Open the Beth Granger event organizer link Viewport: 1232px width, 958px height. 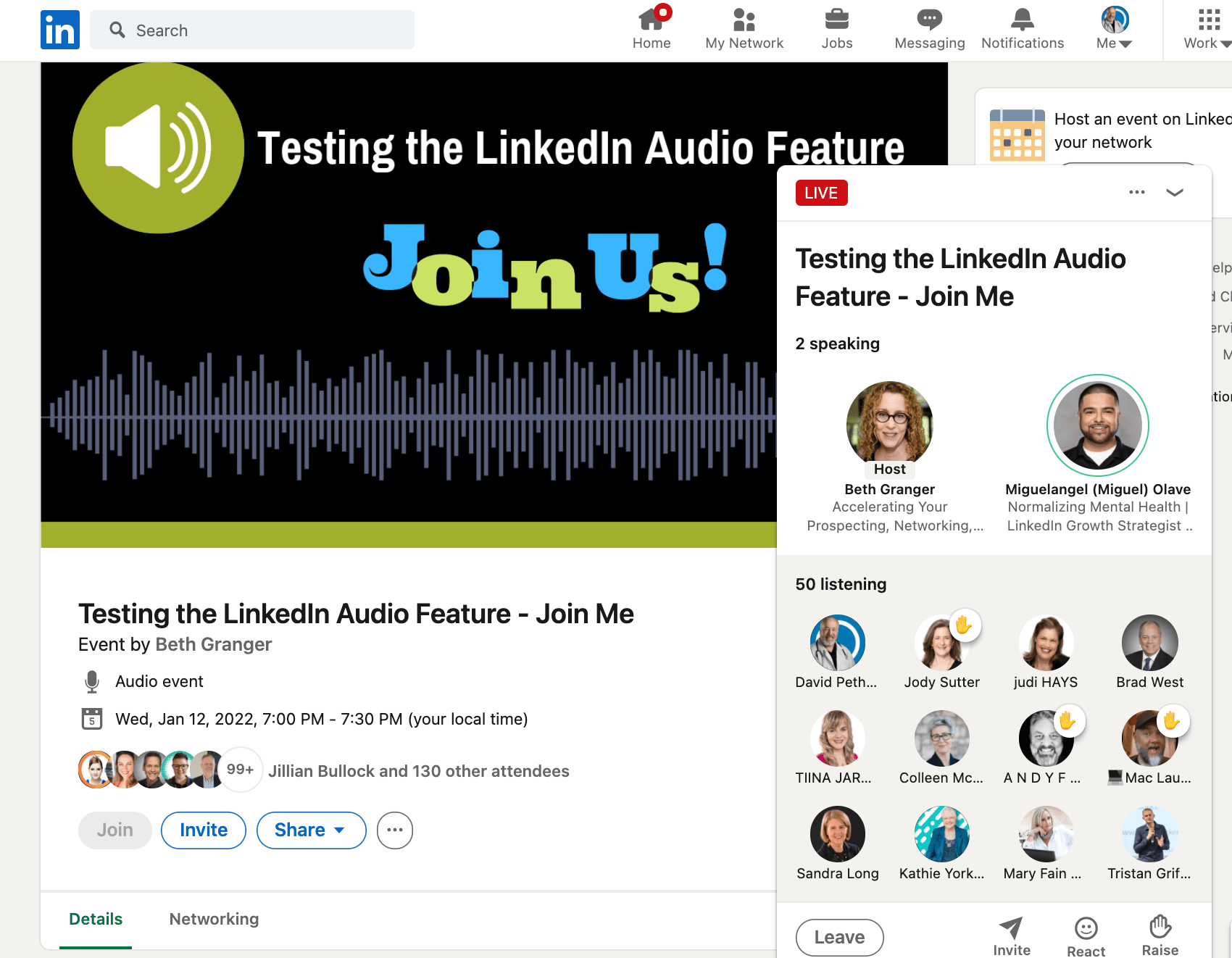pyautogui.click(x=214, y=644)
